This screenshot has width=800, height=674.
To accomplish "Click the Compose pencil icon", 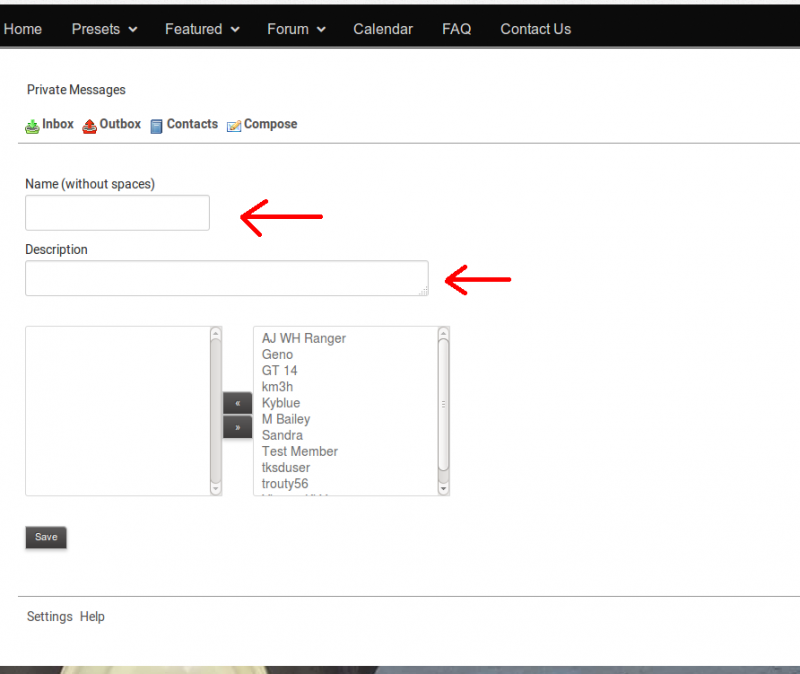I will pyautogui.click(x=234, y=126).
